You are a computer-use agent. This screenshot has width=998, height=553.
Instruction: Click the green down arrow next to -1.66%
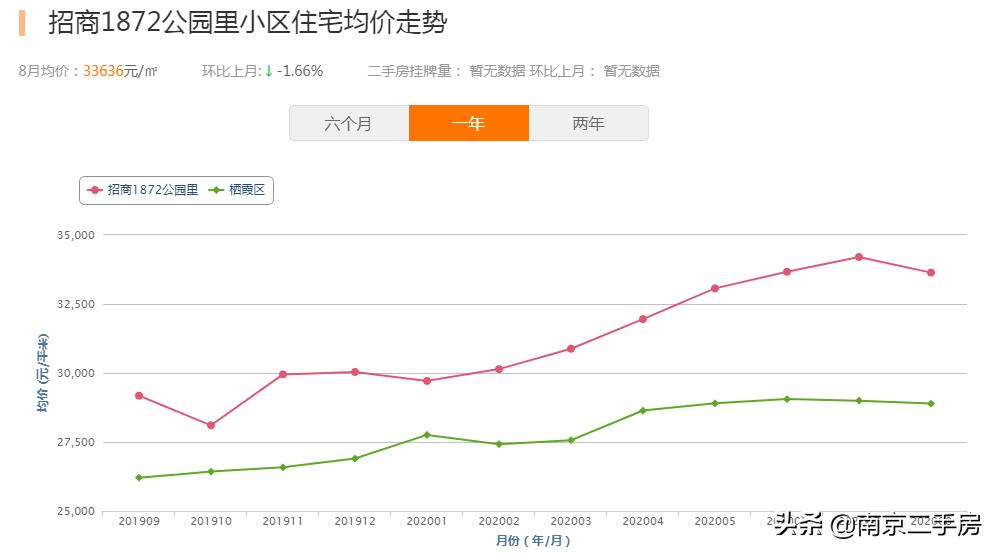pos(269,71)
